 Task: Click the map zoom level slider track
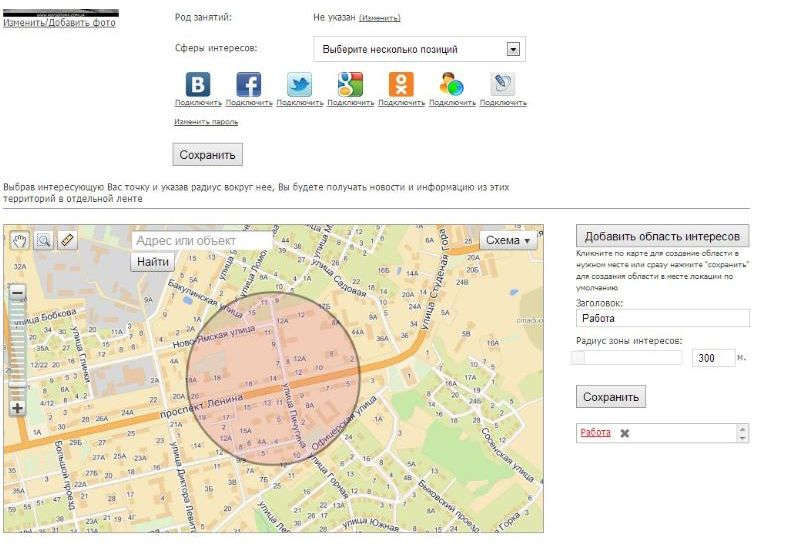[18, 350]
